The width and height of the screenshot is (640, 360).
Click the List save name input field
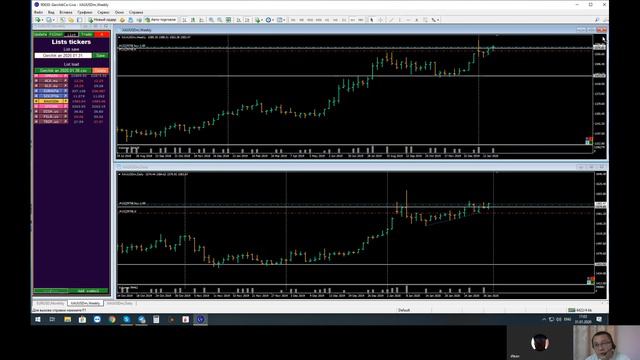pyautogui.click(x=63, y=56)
